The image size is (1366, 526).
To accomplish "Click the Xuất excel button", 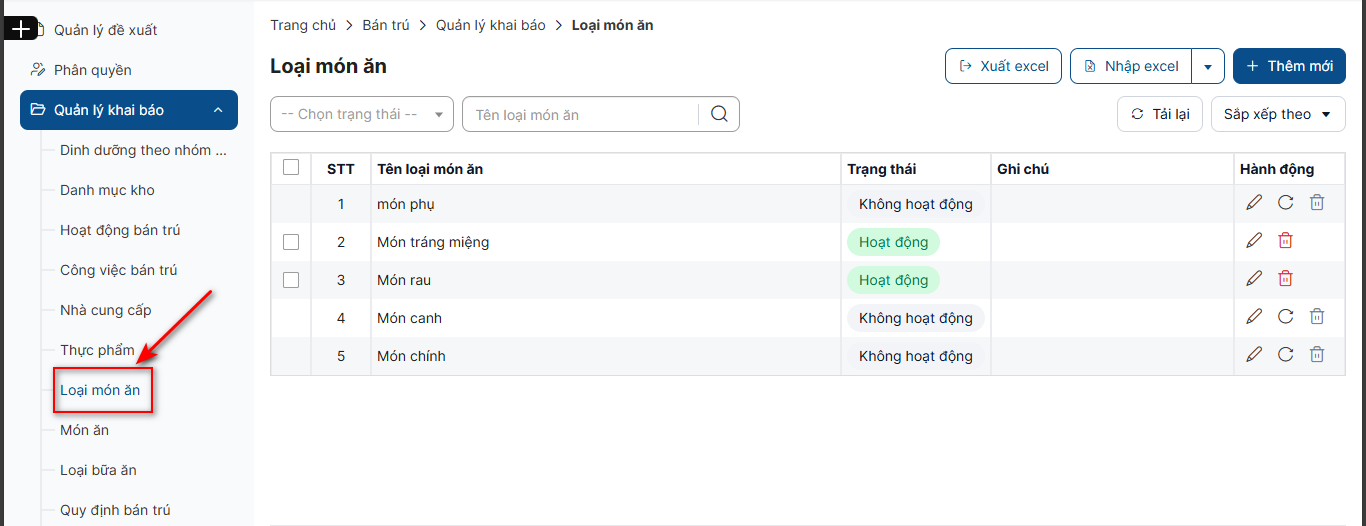I will pos(1003,66).
